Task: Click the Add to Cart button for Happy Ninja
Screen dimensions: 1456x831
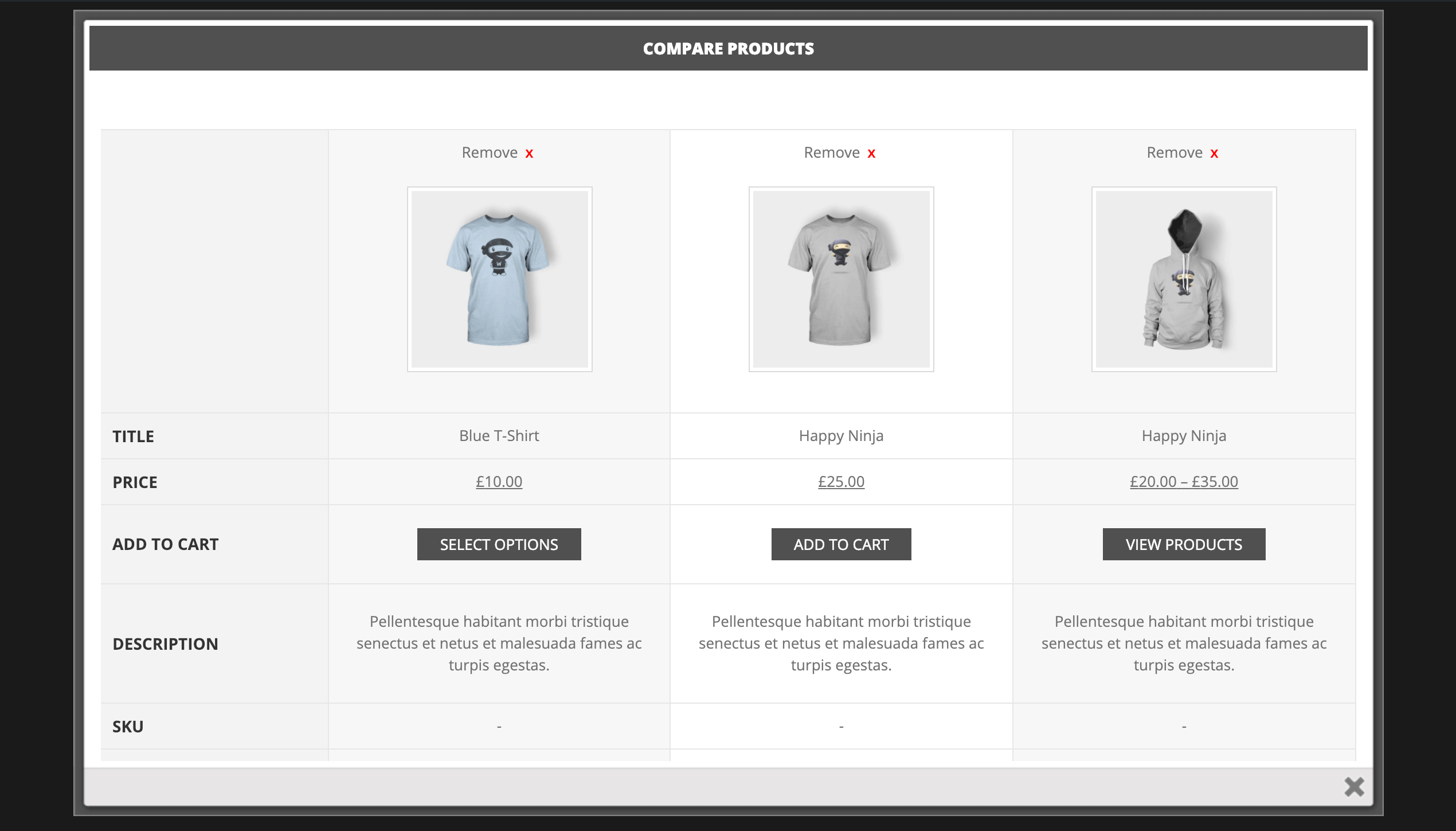Action: click(x=841, y=544)
